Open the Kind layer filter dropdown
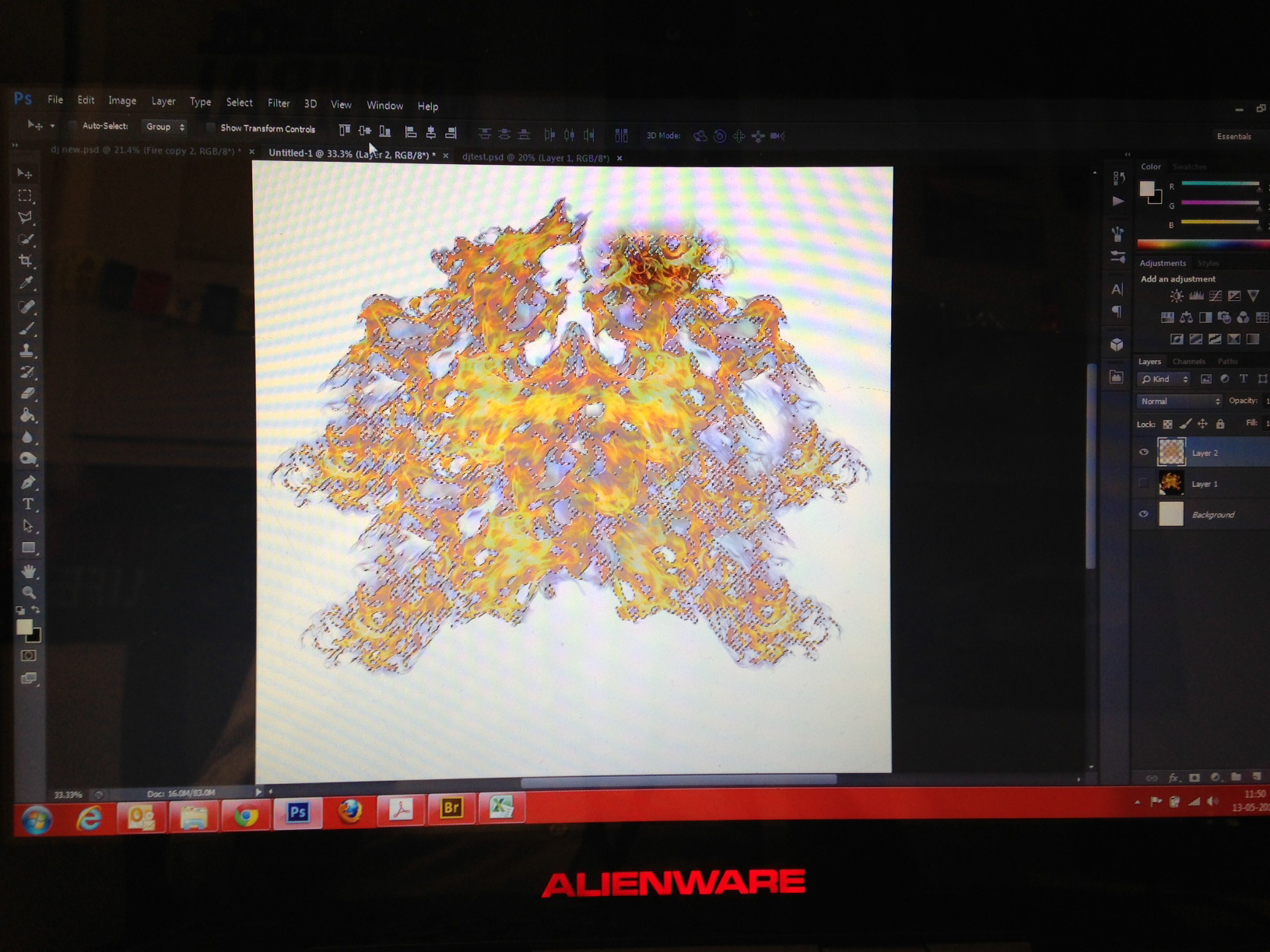1270x952 pixels. coord(1164,379)
